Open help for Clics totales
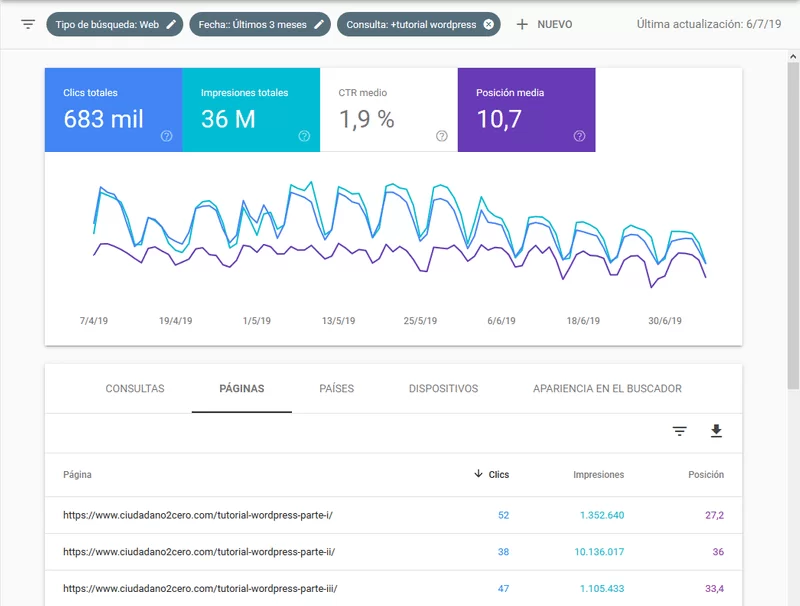This screenshot has height=606, width=800. point(166,136)
